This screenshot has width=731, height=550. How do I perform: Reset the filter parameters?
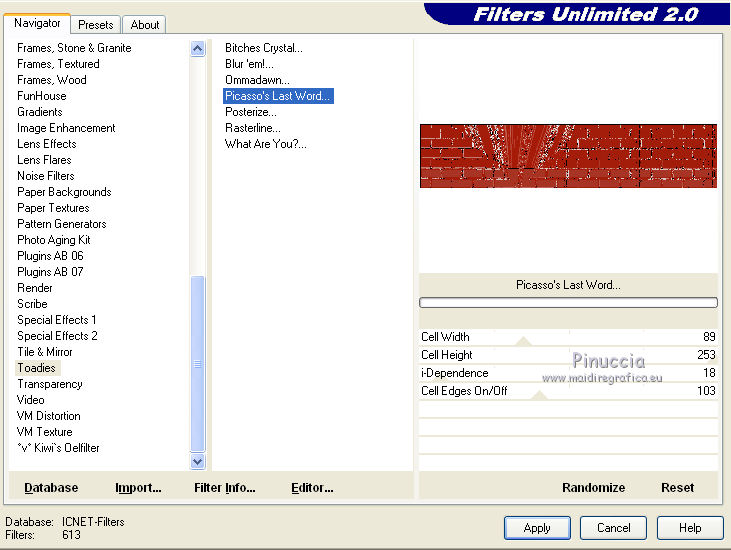(x=677, y=488)
